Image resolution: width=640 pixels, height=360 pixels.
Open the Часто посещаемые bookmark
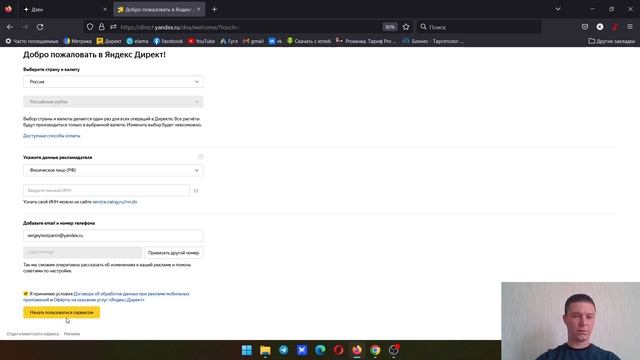(x=32, y=41)
